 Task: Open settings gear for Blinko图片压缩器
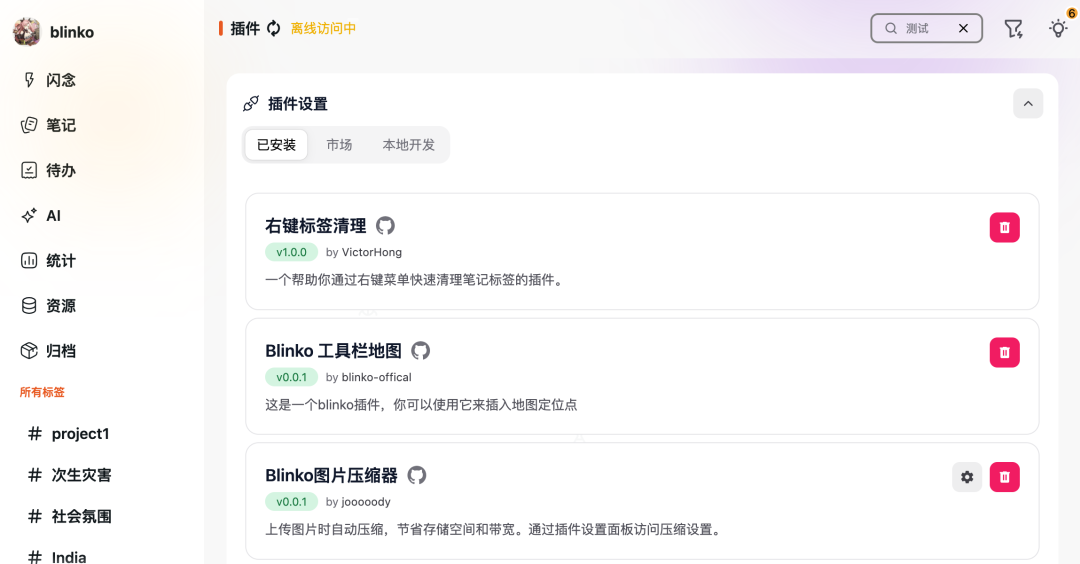(x=967, y=477)
